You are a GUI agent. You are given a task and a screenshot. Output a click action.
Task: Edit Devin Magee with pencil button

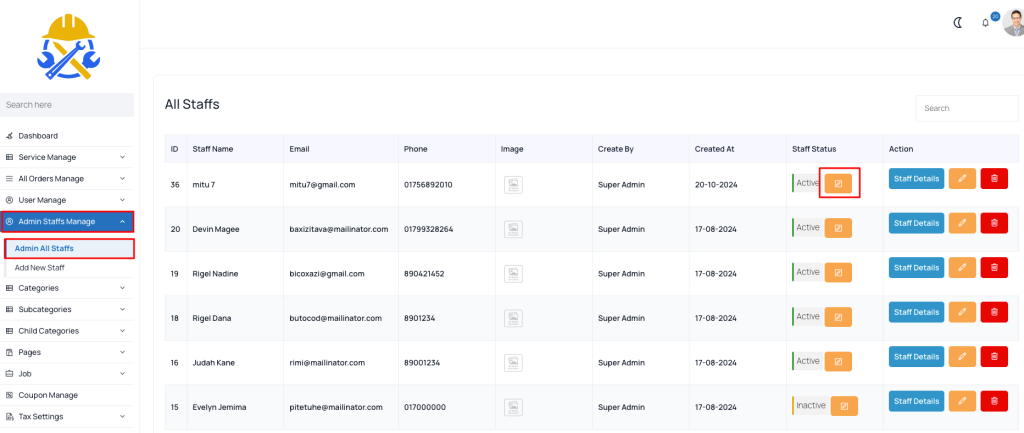click(x=962, y=223)
